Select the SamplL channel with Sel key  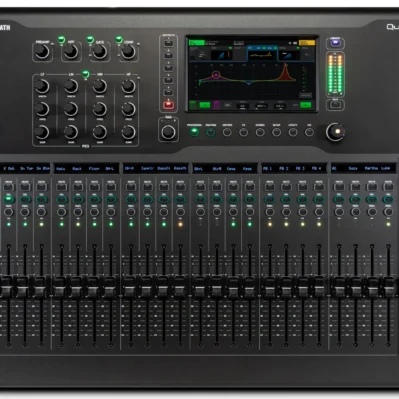point(147,199)
